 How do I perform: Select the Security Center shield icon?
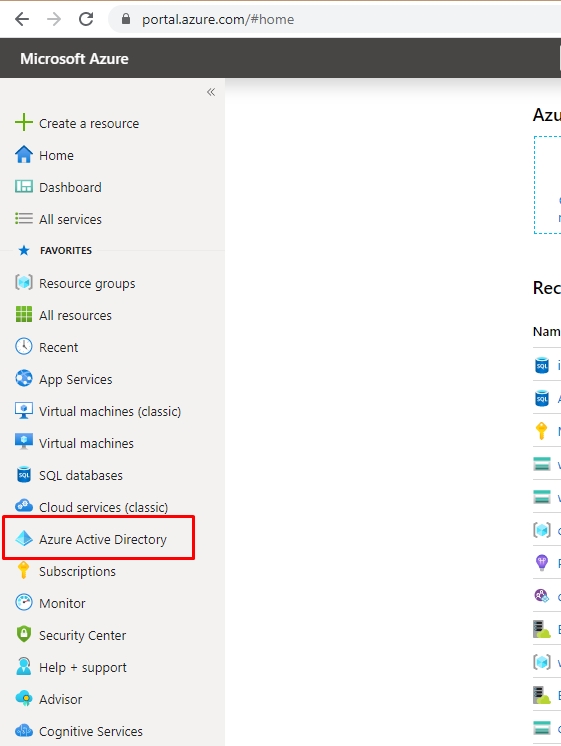point(23,634)
